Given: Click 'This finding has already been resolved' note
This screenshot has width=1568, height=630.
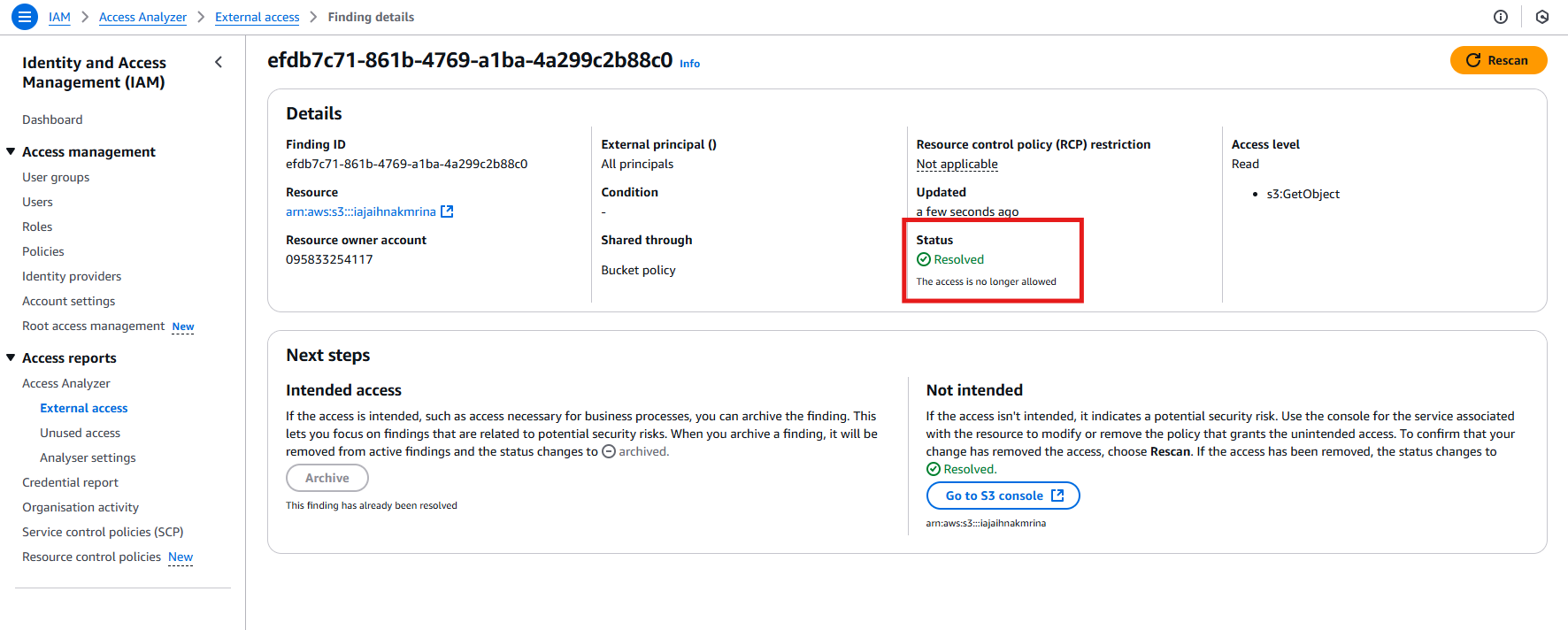Looking at the screenshot, I should [372, 505].
